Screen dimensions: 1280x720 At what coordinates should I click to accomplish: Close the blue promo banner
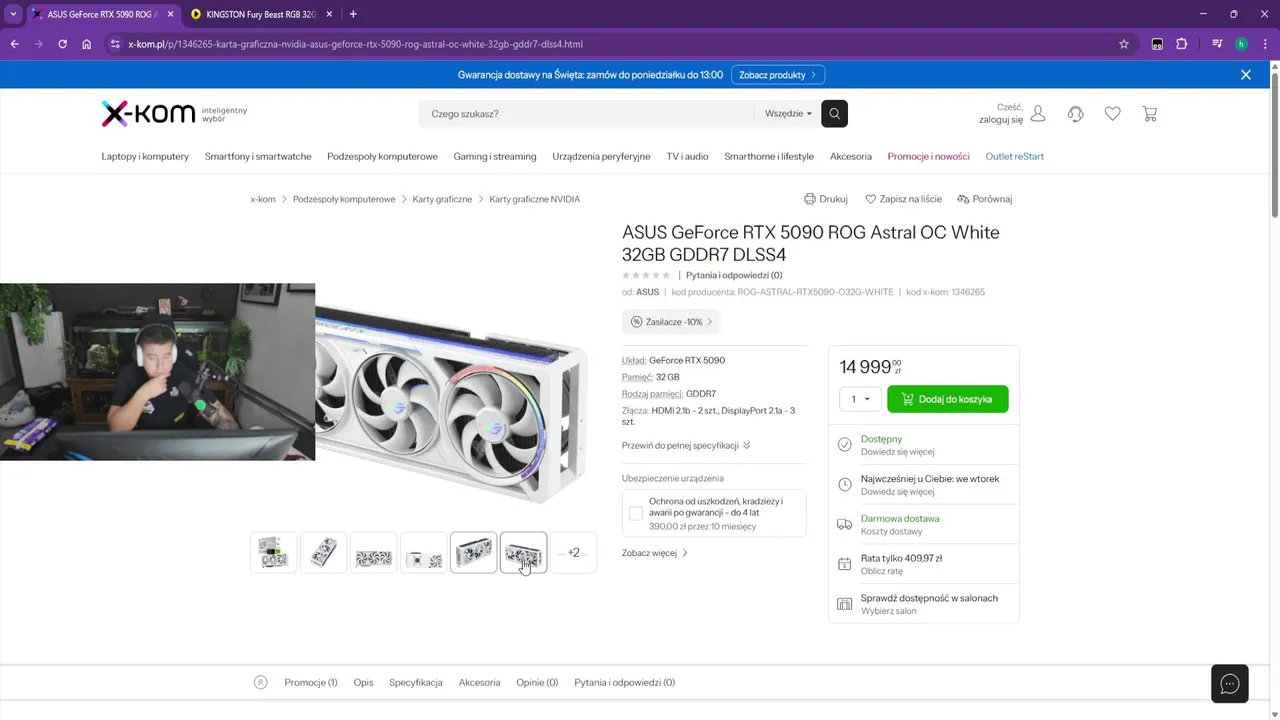1246,75
